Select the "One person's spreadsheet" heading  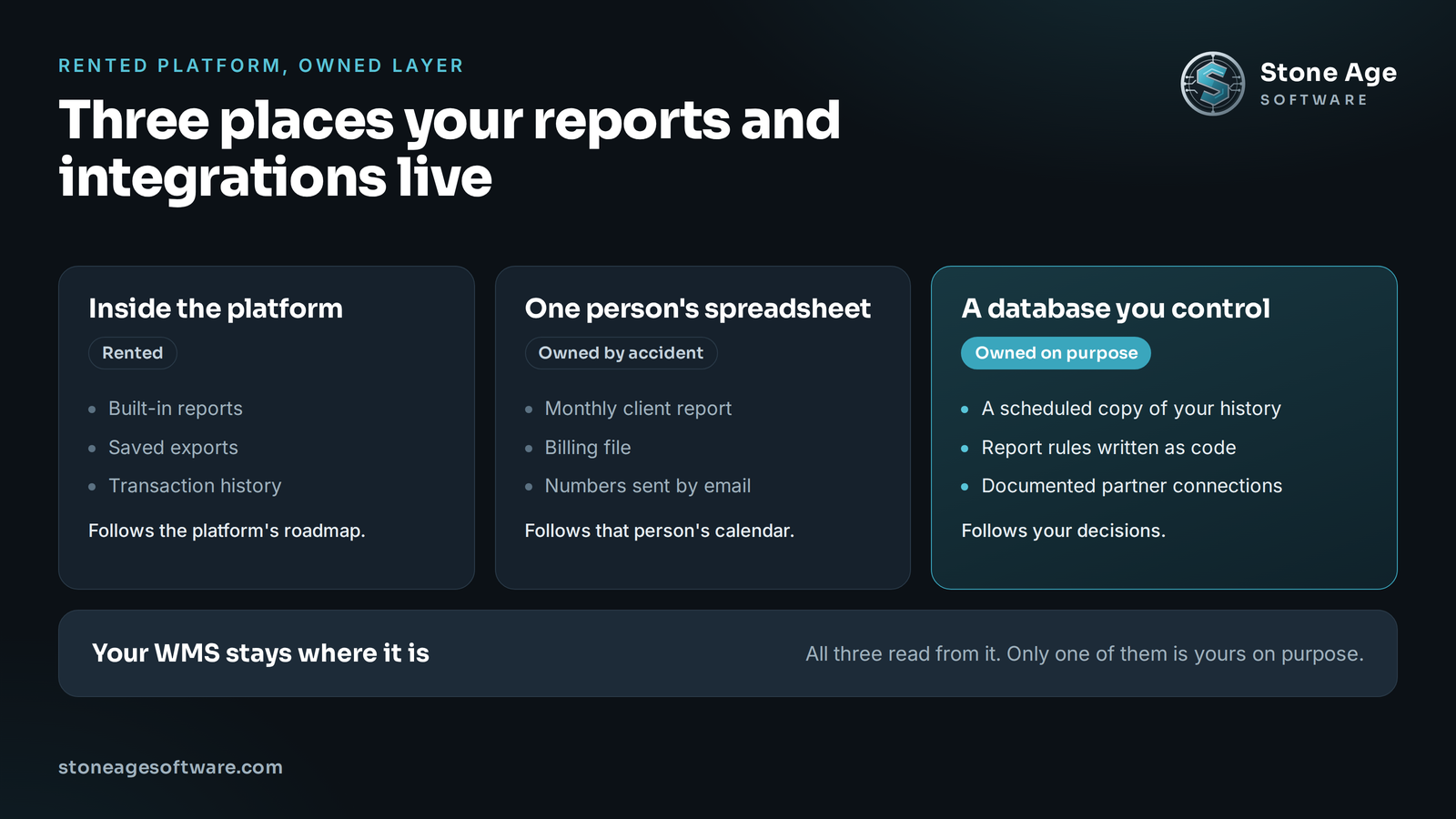[698, 308]
